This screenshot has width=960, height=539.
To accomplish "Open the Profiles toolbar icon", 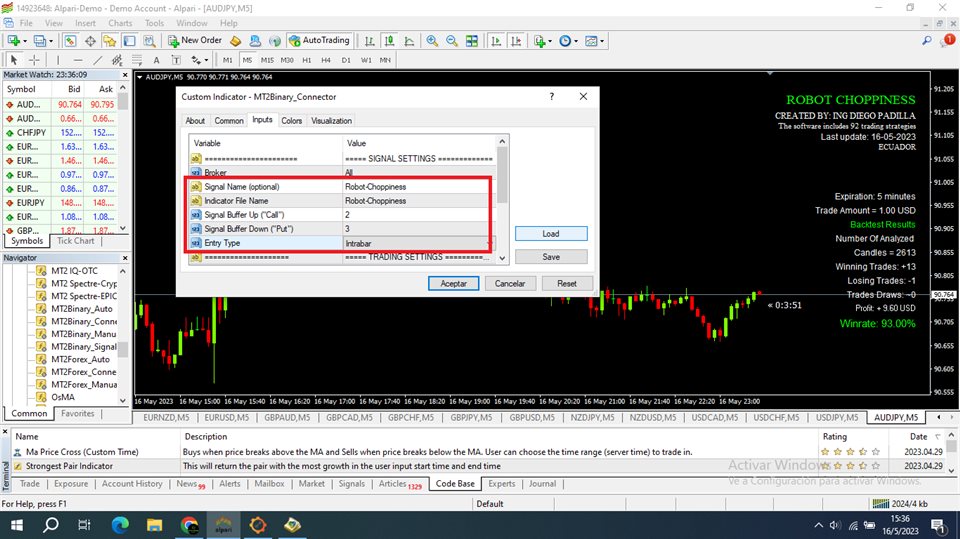I will coord(40,40).
